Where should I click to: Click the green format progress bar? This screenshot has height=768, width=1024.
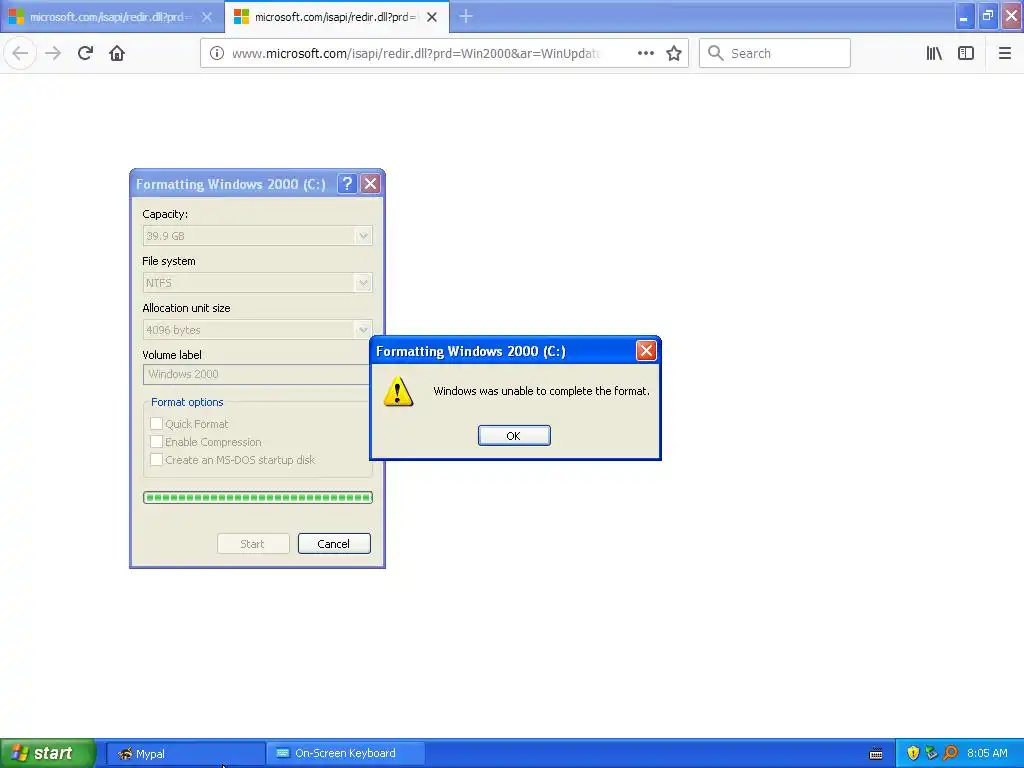pyautogui.click(x=257, y=498)
